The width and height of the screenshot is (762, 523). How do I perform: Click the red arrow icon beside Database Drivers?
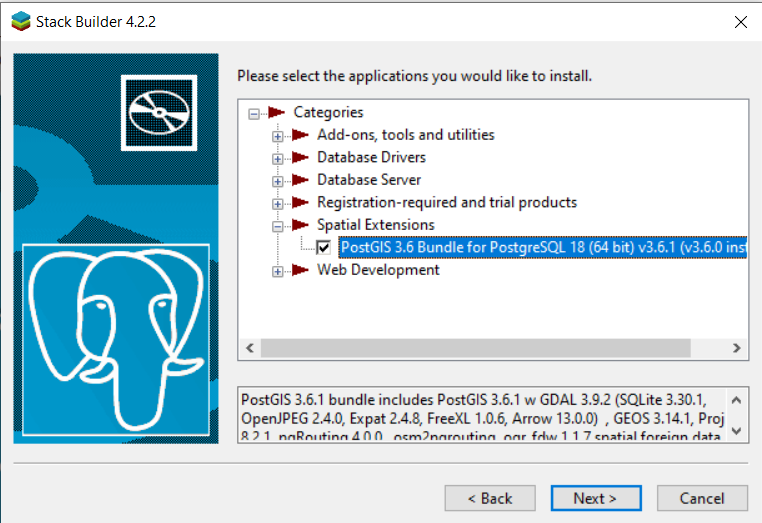[300, 157]
